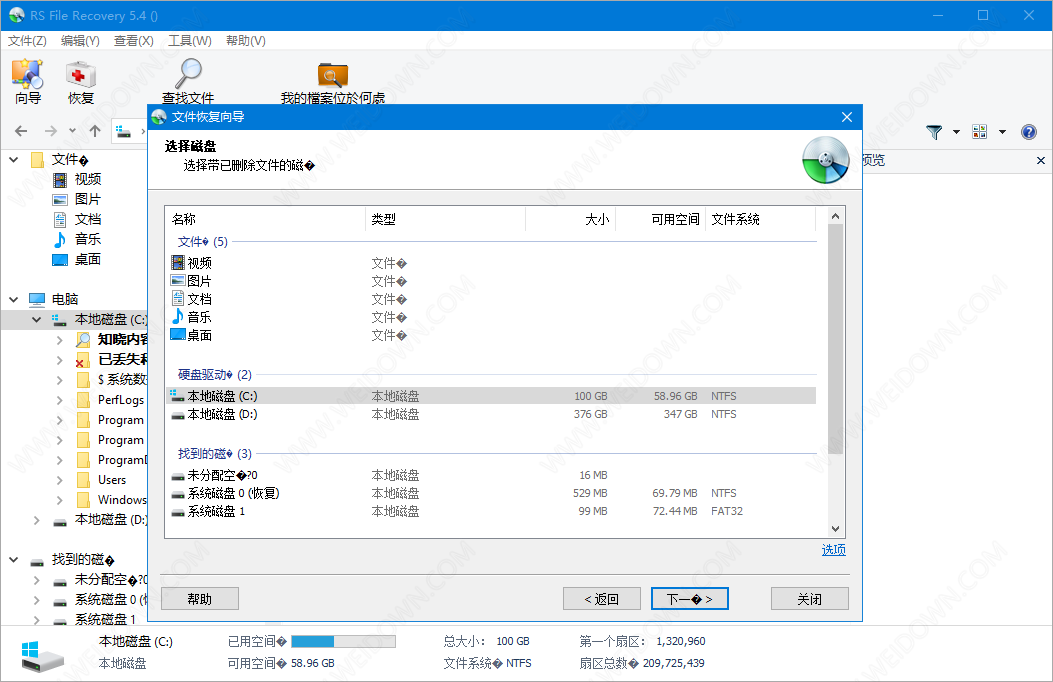Click the 向导 wizard toolbar icon

pos(27,75)
